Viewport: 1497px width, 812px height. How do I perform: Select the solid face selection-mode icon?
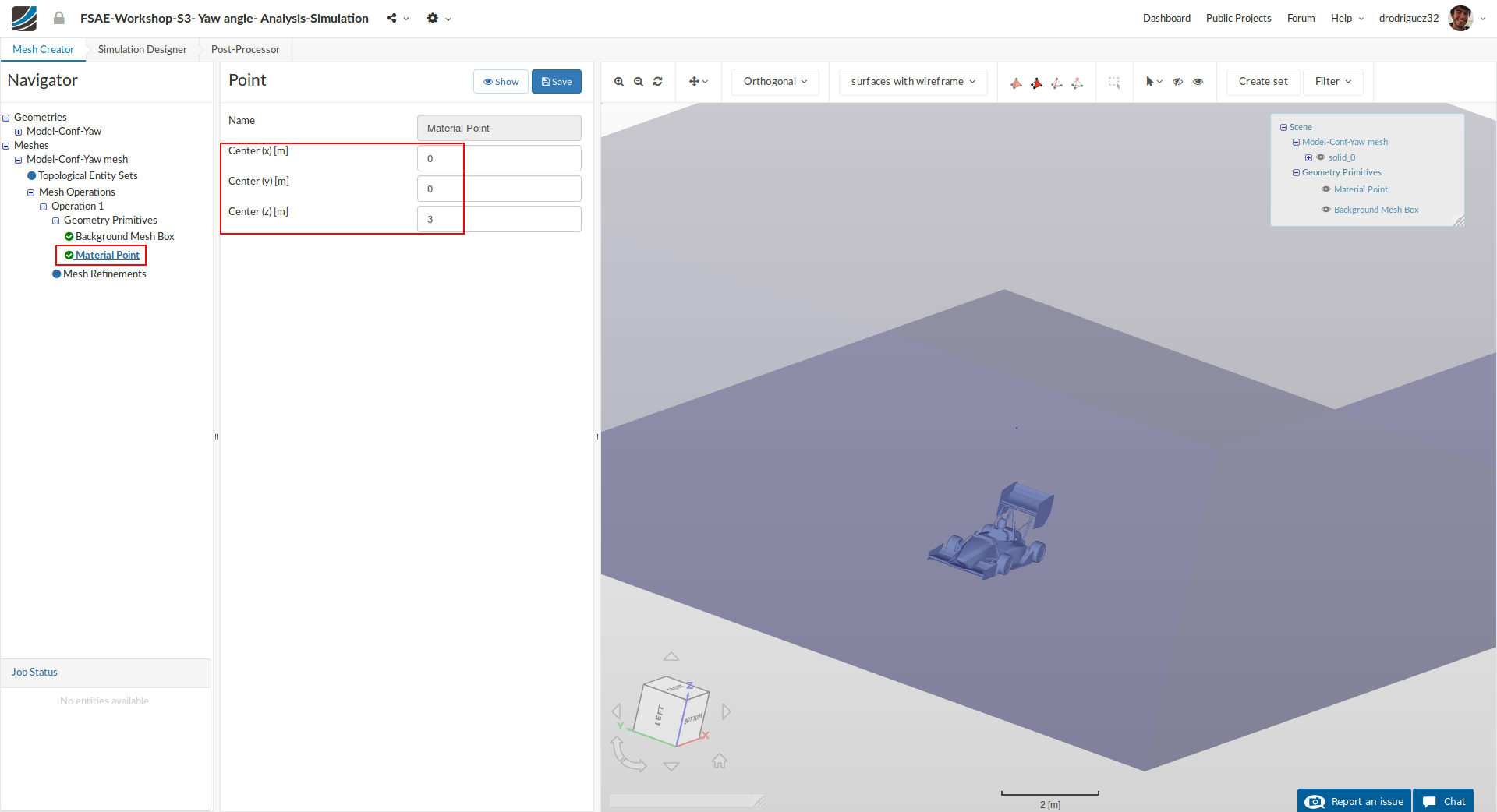(1016, 83)
